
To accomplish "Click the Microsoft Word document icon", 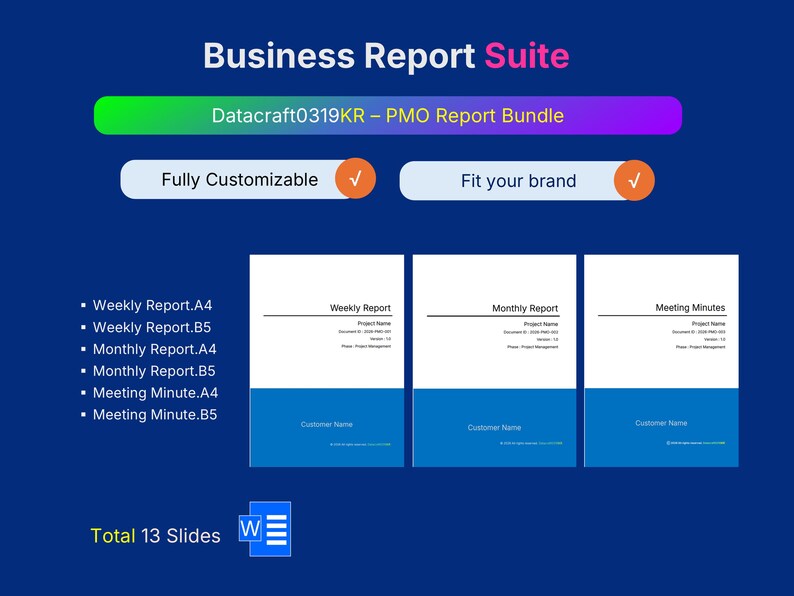I will [265, 529].
